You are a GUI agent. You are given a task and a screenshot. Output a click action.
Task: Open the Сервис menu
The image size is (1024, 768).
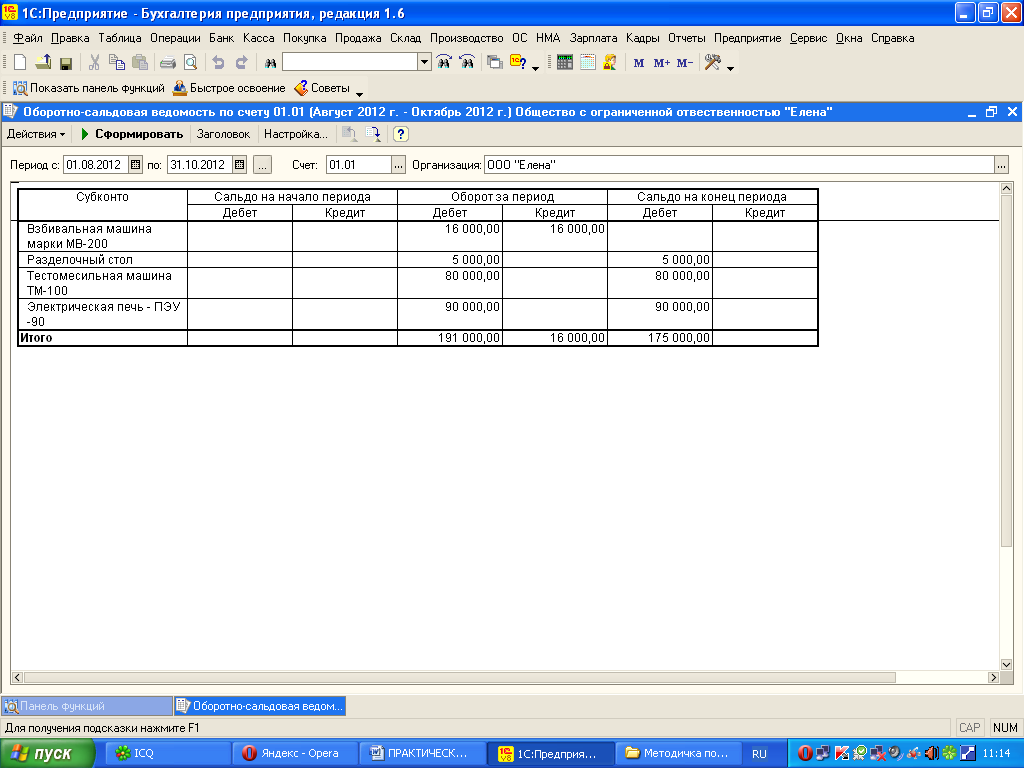808,38
